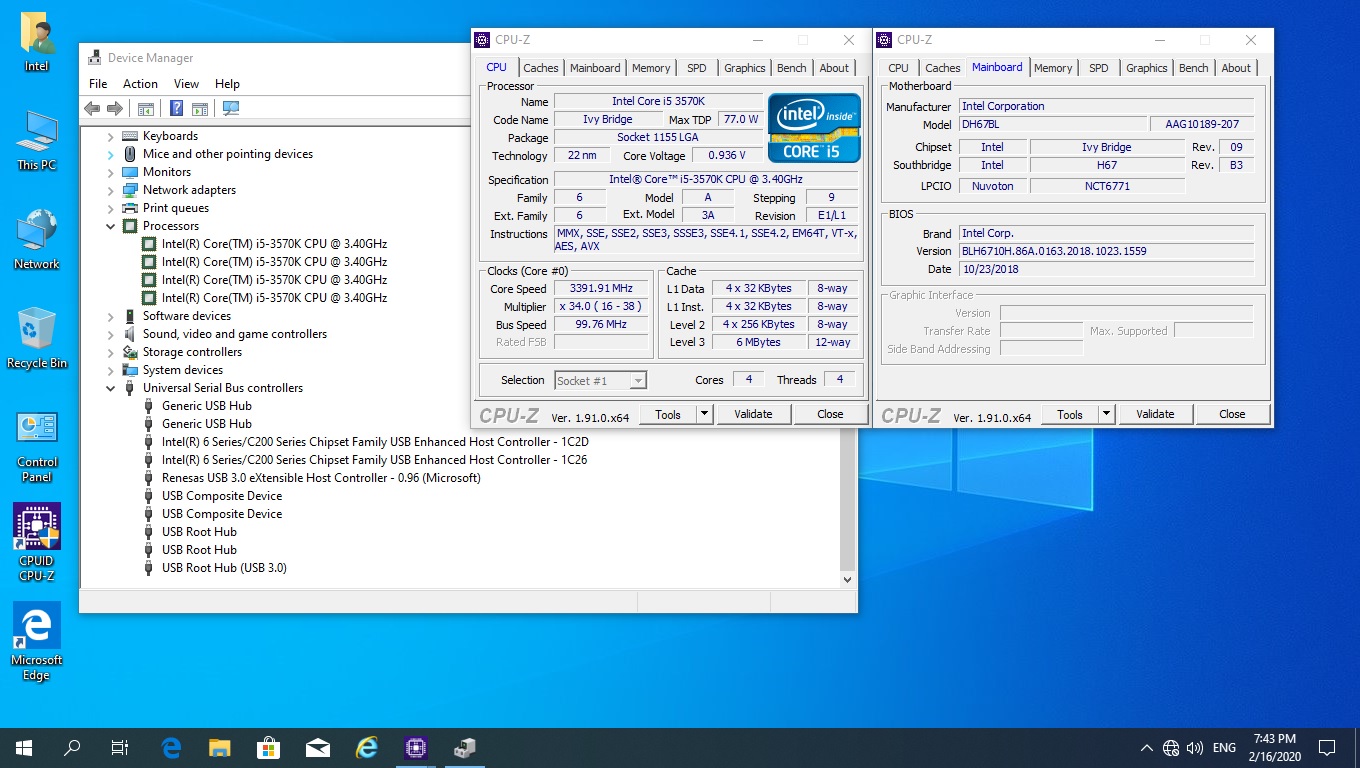Toggle Show/Hide Action Pane toolbar icon
The height and width of the screenshot is (768, 1360).
coord(199,109)
